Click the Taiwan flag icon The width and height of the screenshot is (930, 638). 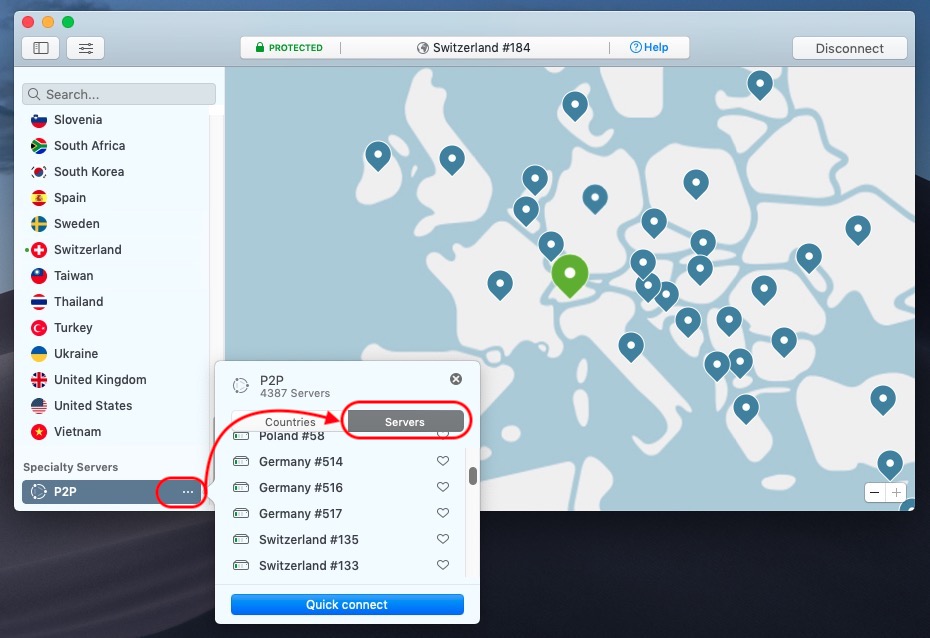39,276
